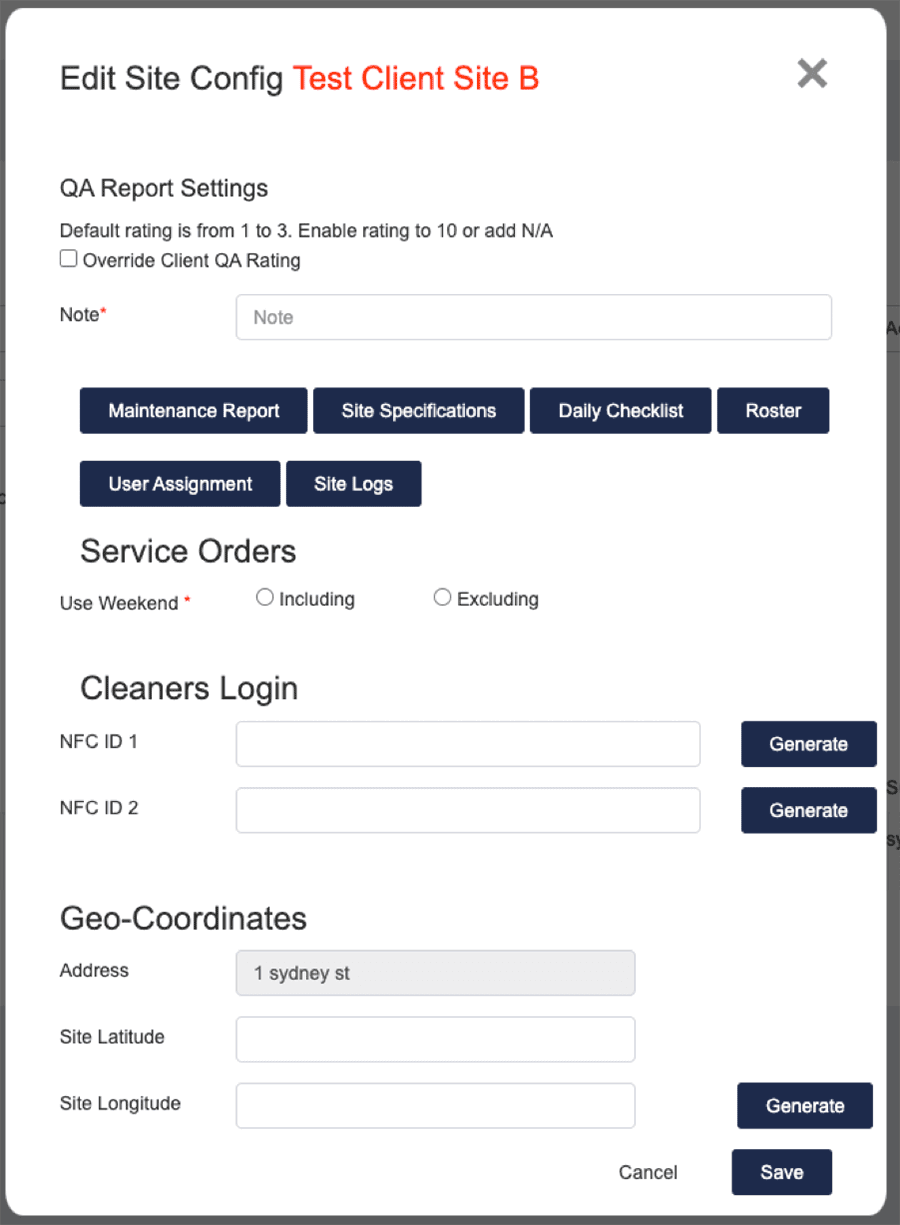Open the Daily Checklist

621,411
